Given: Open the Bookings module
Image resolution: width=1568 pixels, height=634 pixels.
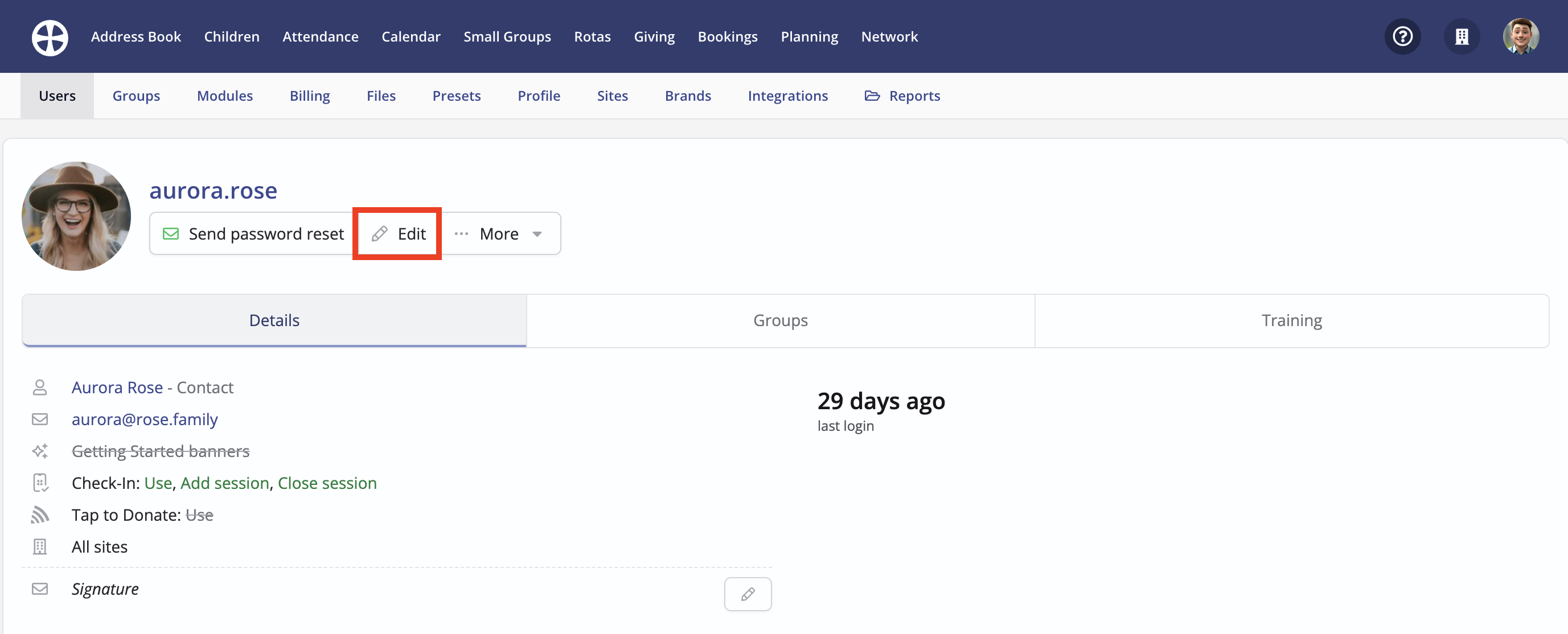Looking at the screenshot, I should (x=728, y=36).
